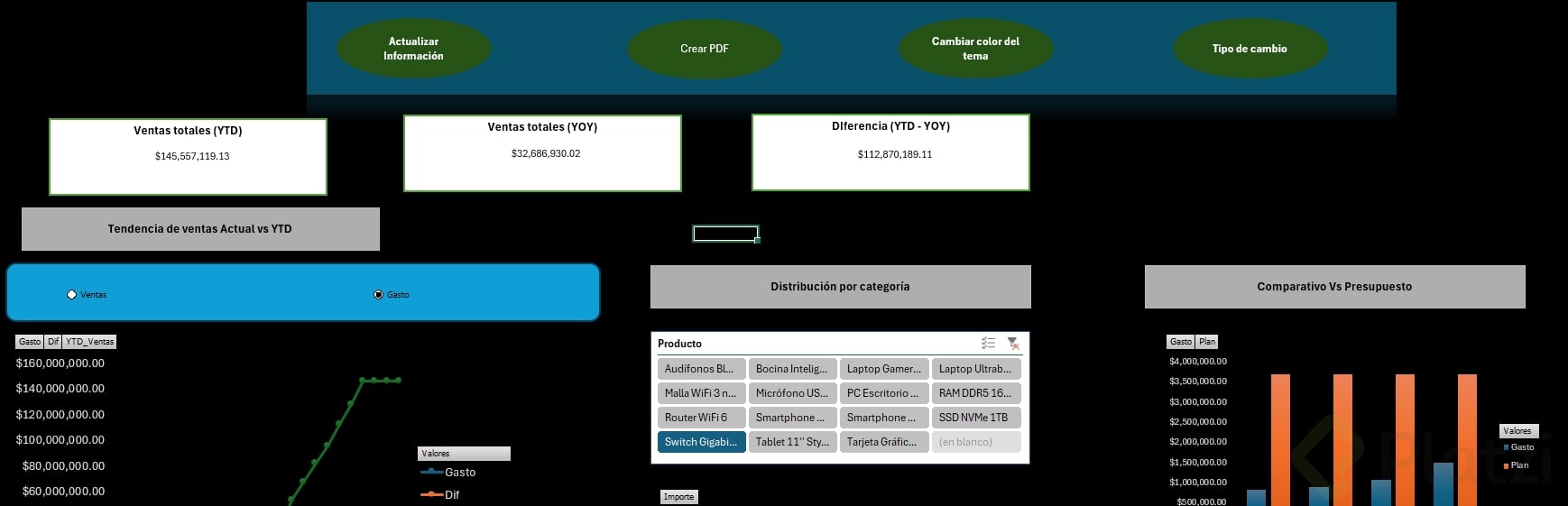Select Gasto legend entry in trend chart
The image size is (1568, 506).
(x=448, y=473)
